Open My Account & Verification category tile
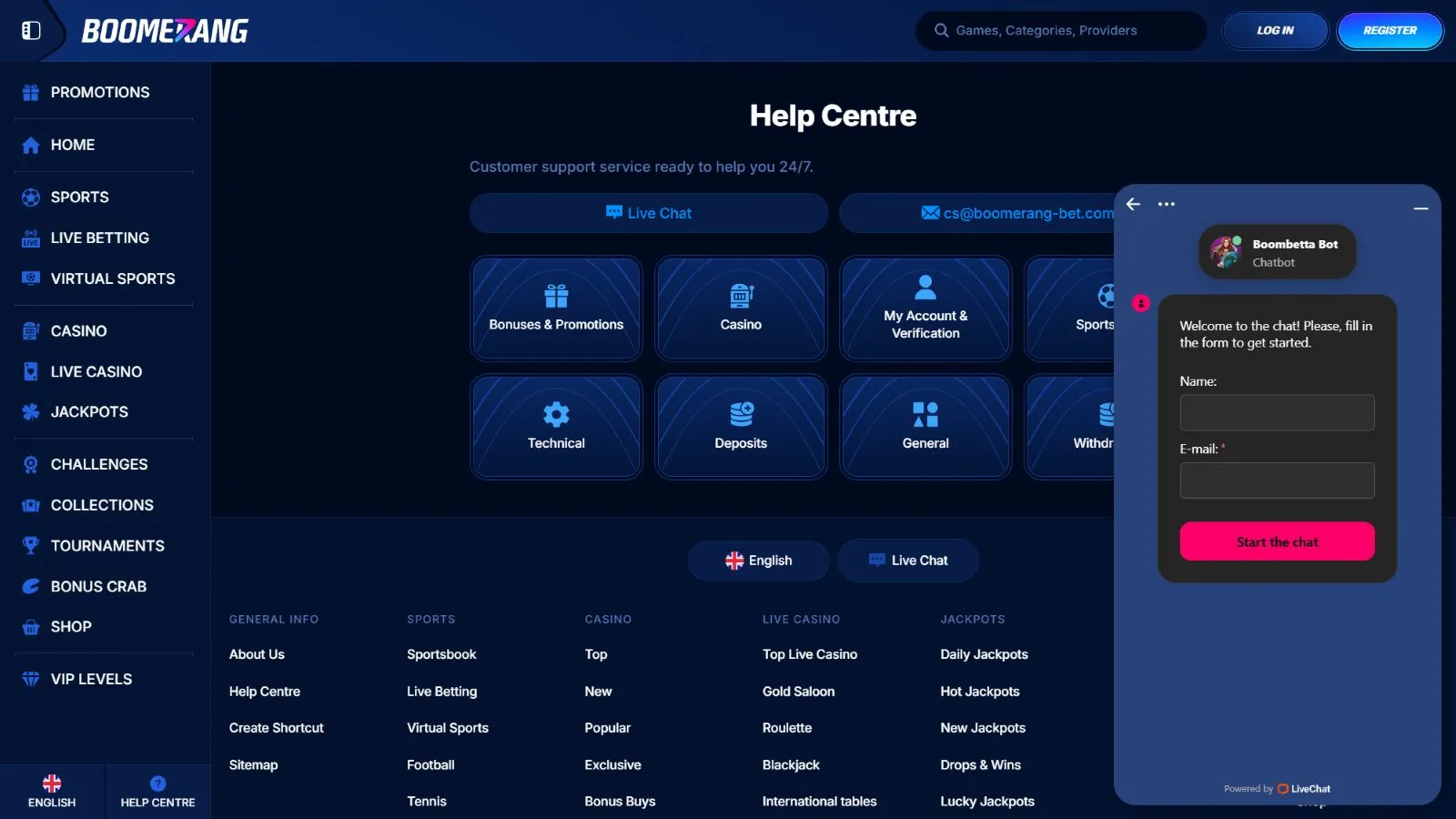1456x819 pixels. point(925,308)
